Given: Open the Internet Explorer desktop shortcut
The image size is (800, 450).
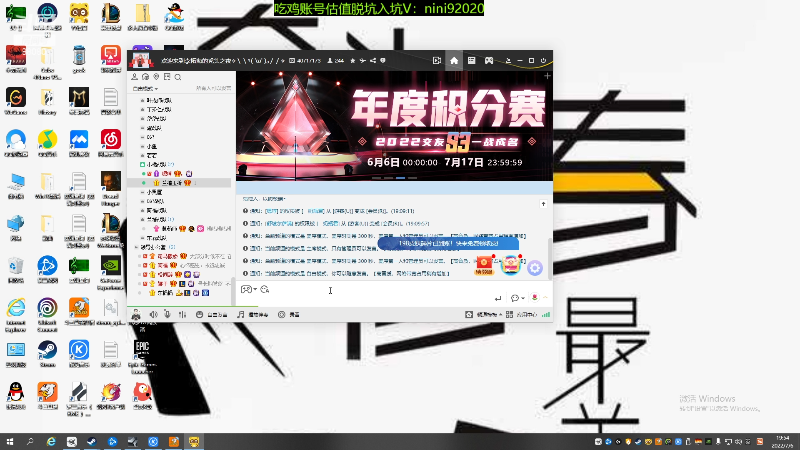Looking at the screenshot, I should 15,315.
